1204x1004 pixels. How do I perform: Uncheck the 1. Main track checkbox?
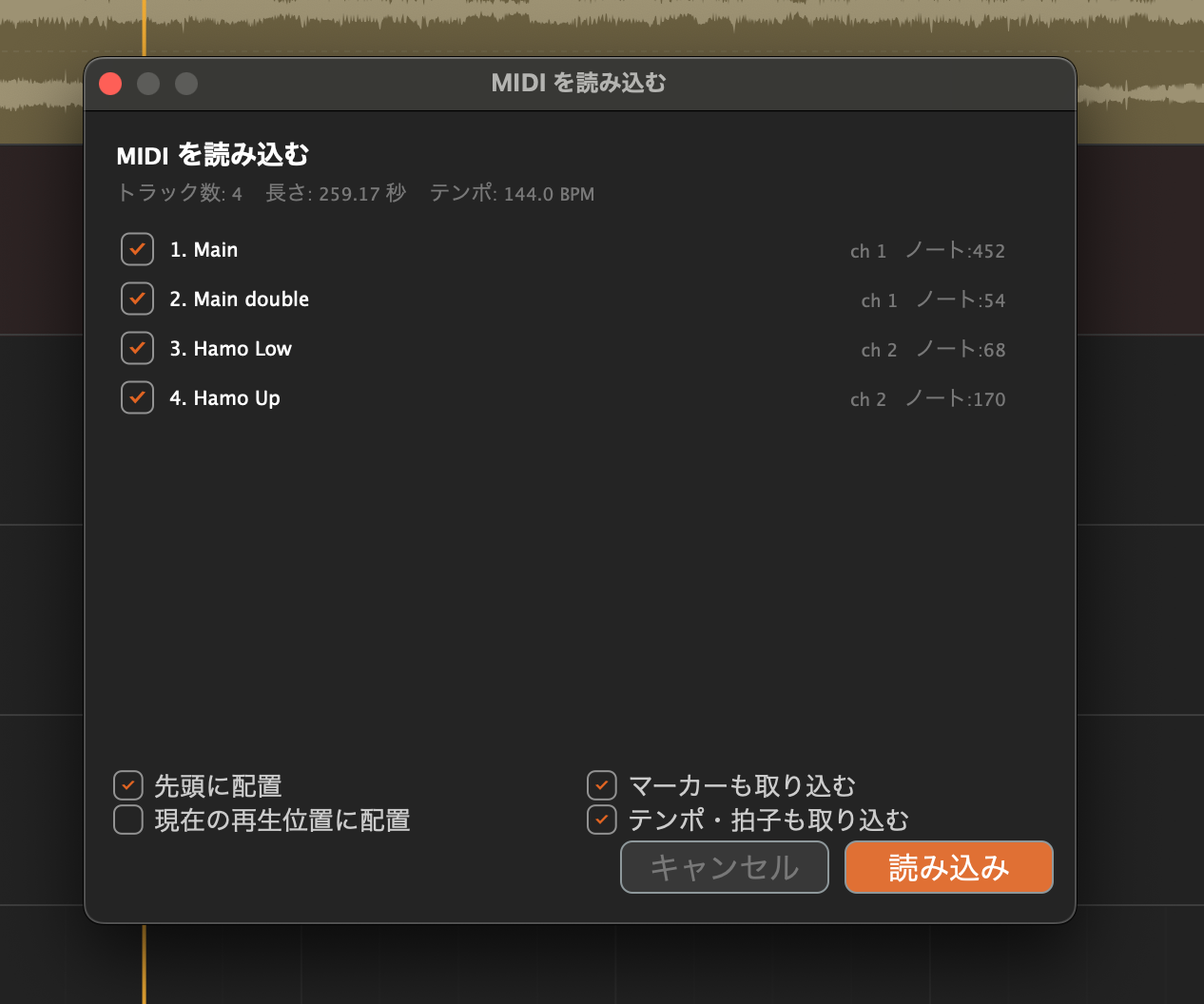[x=137, y=249]
